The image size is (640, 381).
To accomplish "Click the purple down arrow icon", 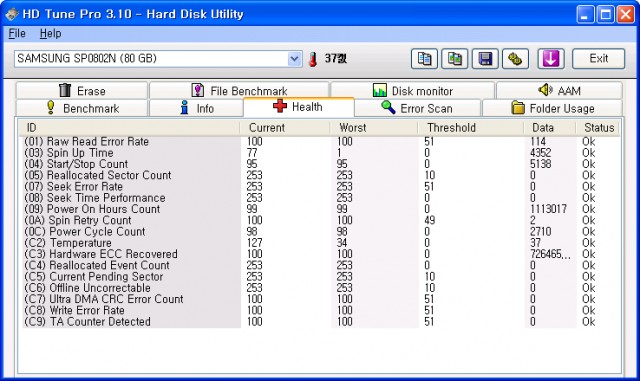I will [551, 59].
